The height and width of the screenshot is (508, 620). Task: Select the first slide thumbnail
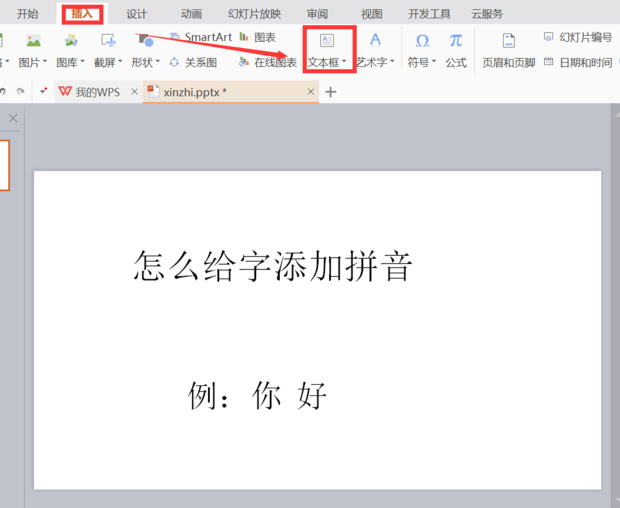(4, 165)
